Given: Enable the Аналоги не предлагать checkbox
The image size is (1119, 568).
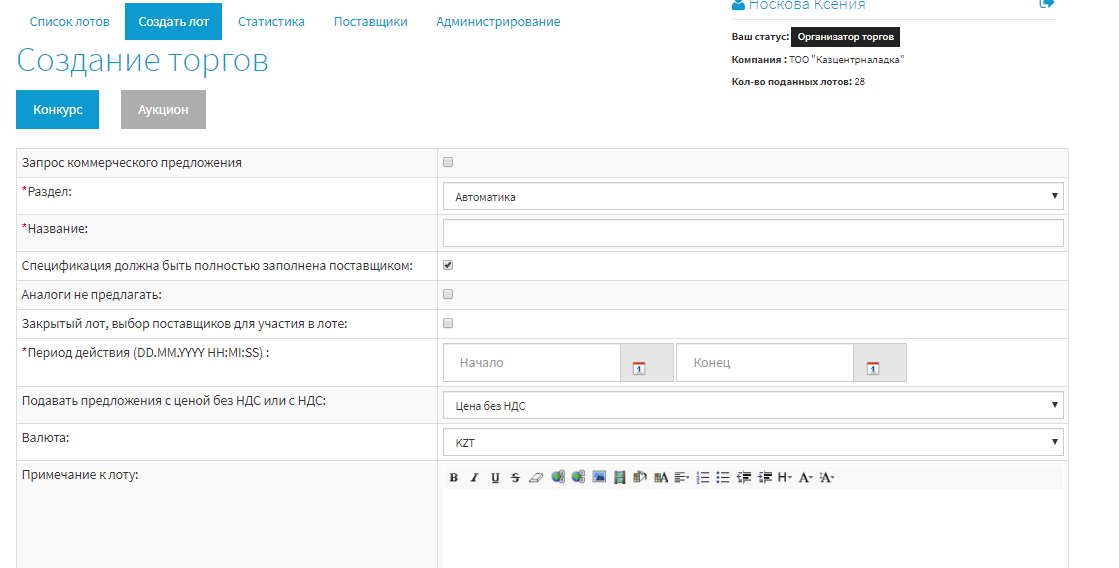Looking at the screenshot, I should (448, 294).
